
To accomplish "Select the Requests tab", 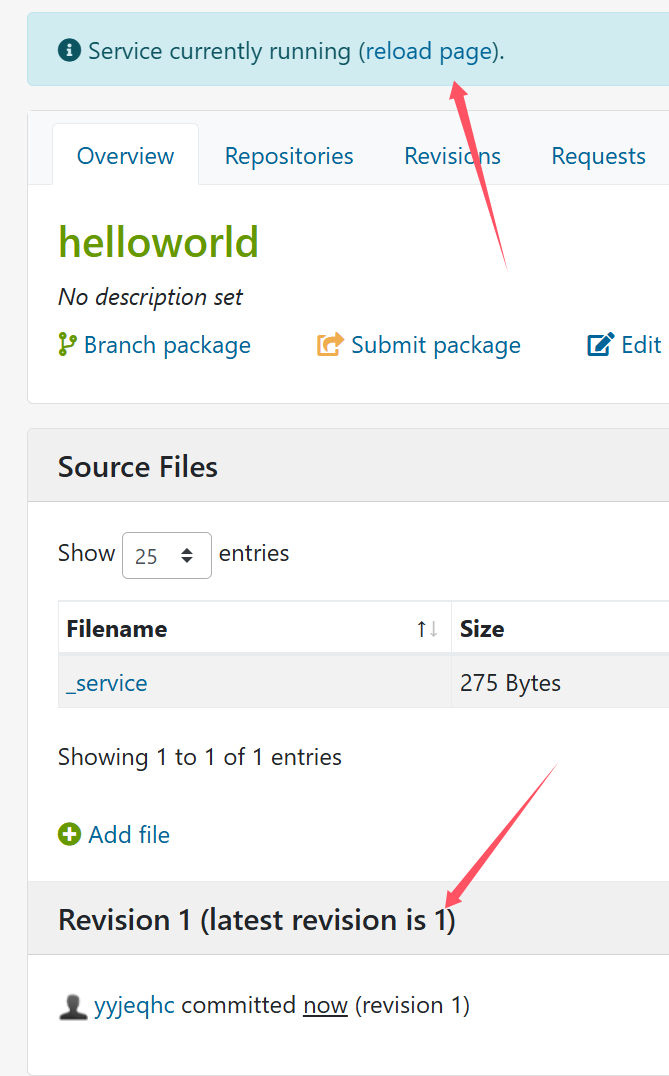I will pyautogui.click(x=598, y=156).
